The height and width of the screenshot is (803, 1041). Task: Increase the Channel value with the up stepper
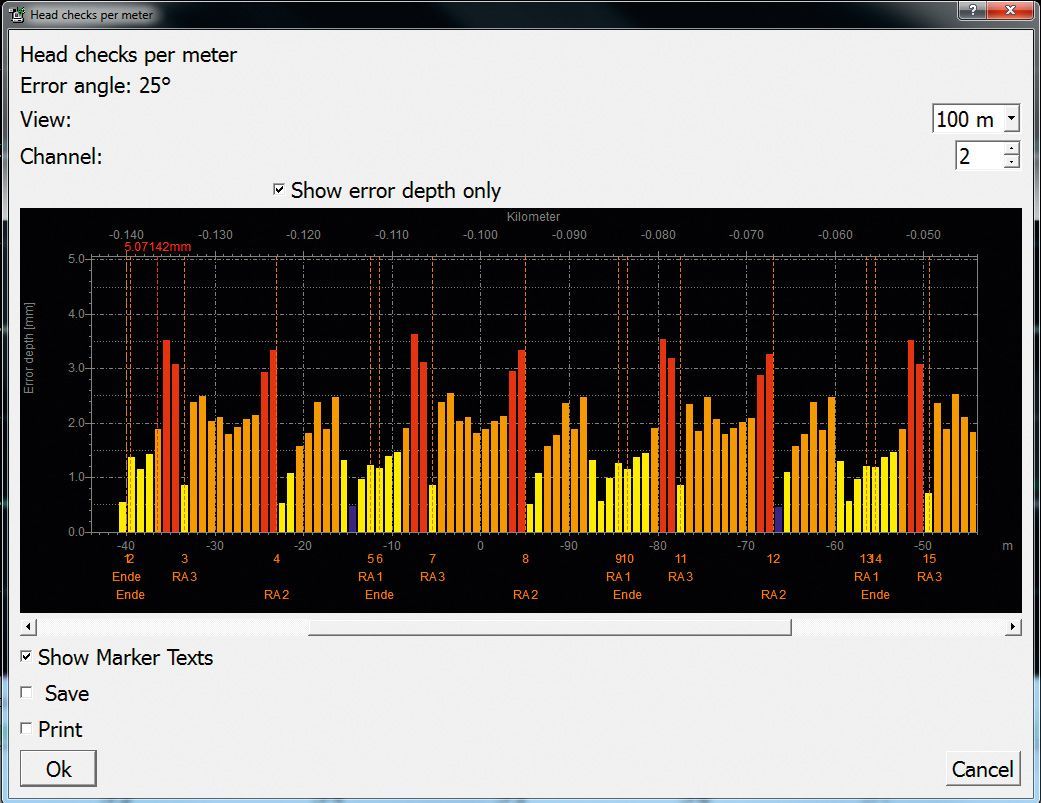1012,149
